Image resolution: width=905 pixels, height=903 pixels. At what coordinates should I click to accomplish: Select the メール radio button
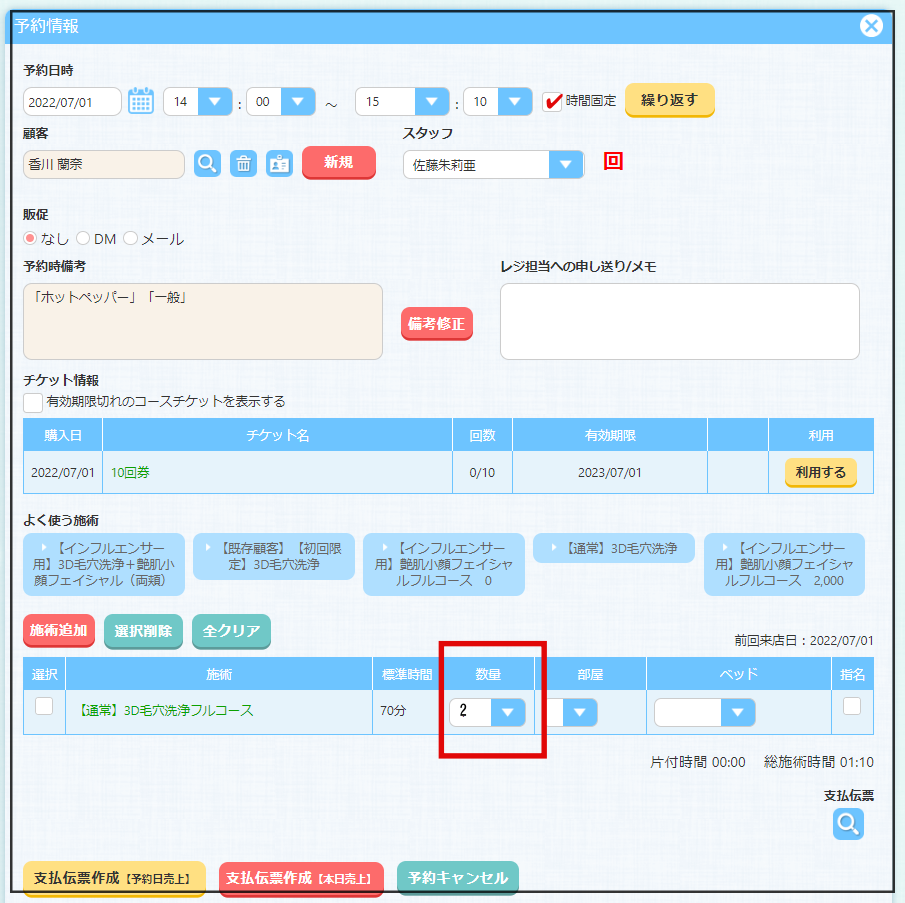click(x=130, y=239)
